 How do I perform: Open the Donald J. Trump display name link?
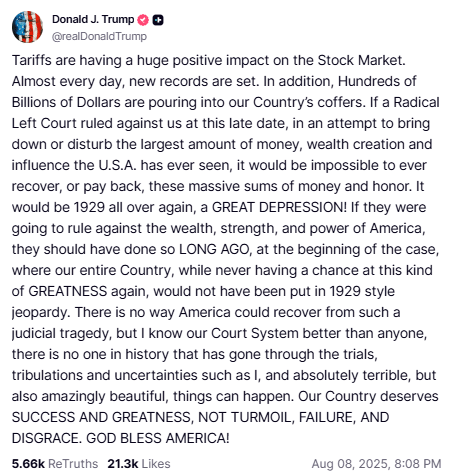[93, 19]
